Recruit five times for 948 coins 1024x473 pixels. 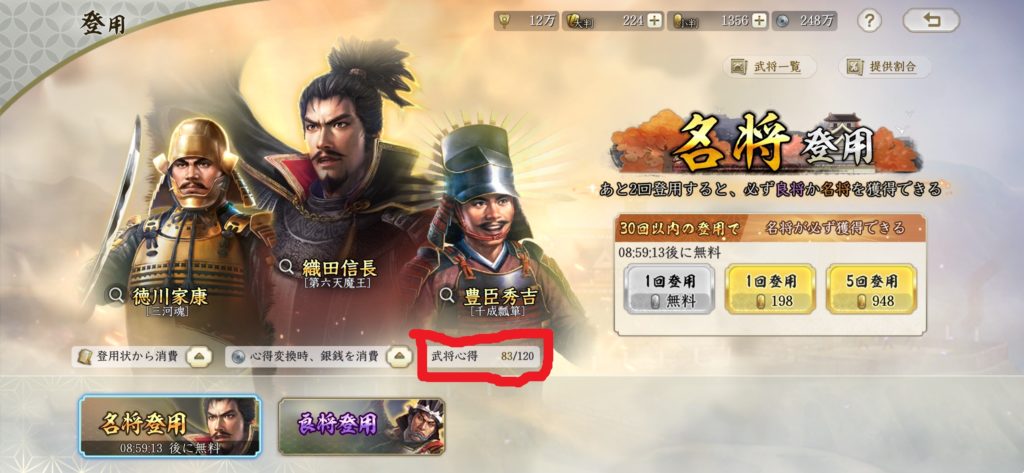point(871,289)
